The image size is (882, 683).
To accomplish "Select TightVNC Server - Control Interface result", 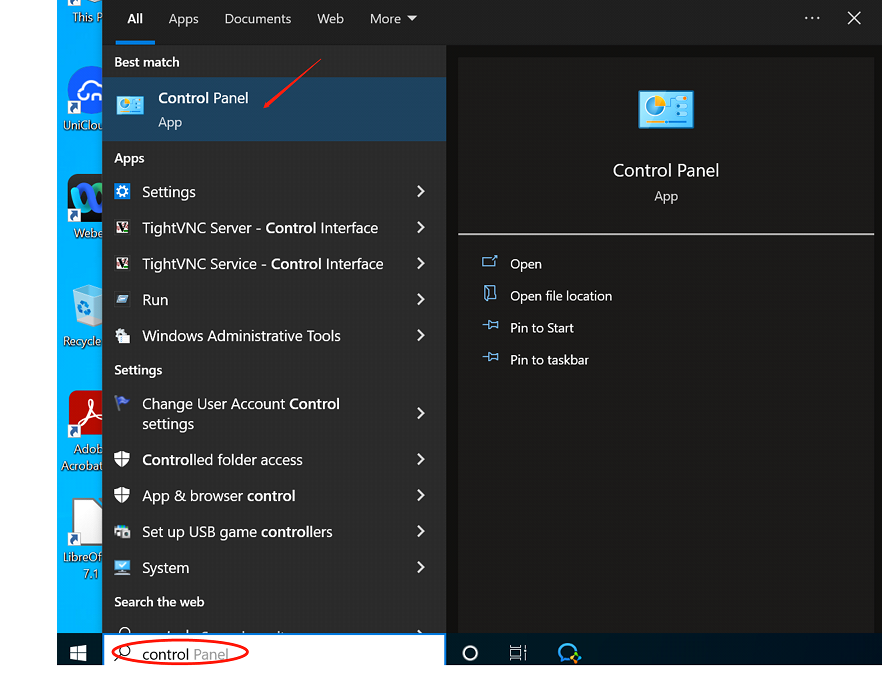I will click(260, 228).
